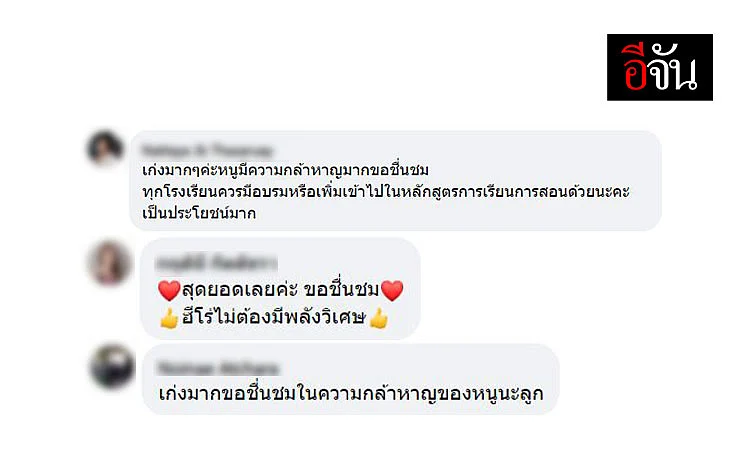Select the text เป็นประโยชน์มาก
Image resolution: width=750 pixels, height=476 pixels.
click(199, 213)
